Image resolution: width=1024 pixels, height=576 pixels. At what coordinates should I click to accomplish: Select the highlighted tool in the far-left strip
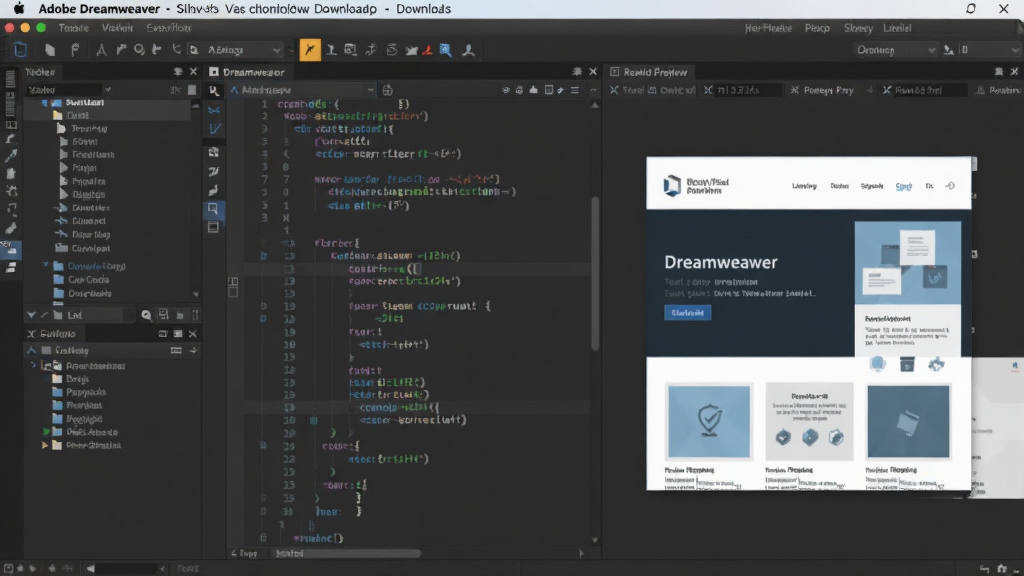[11, 249]
